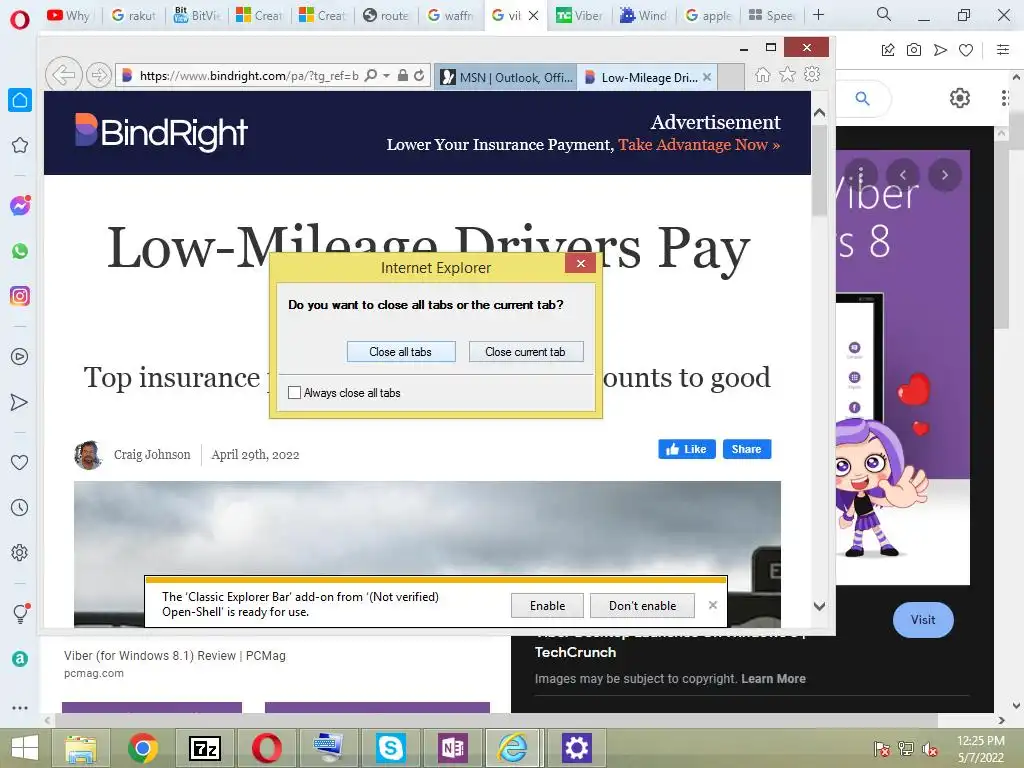Click IE page scroll-up arrow

820,113
